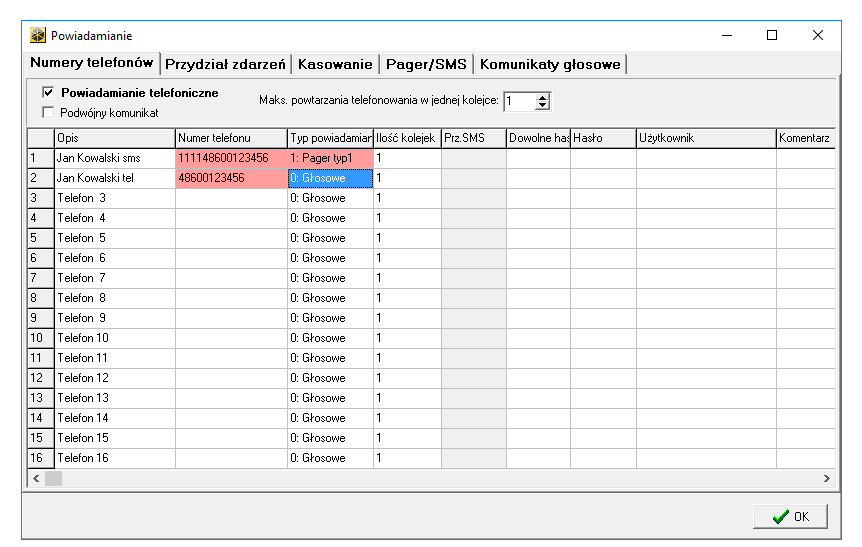Select the Jan Kowalski tel description cell
The width and height of the screenshot is (862, 547).
[114, 178]
